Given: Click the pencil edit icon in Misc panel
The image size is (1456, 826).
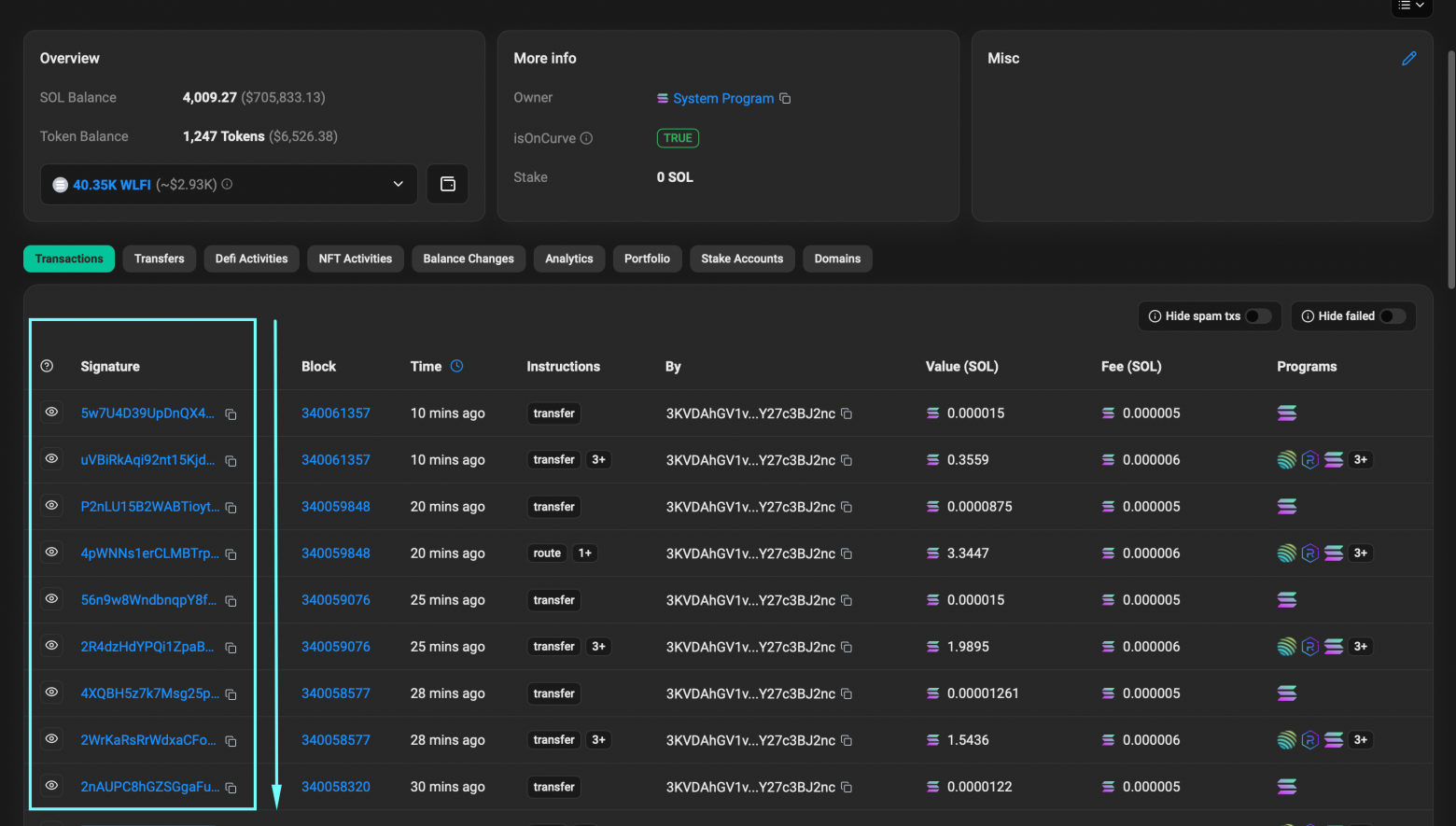Looking at the screenshot, I should 1408,58.
